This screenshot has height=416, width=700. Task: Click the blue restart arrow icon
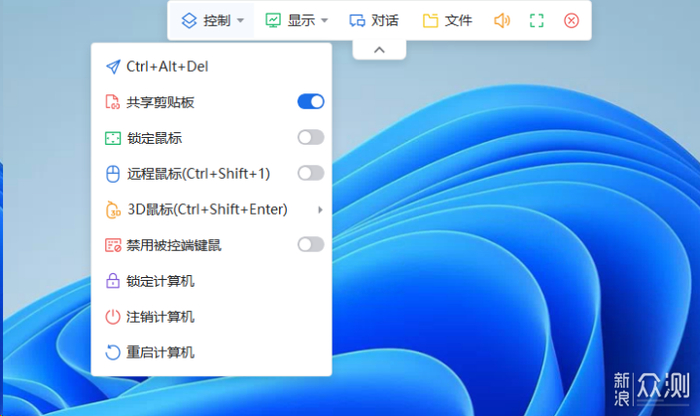pyautogui.click(x=112, y=352)
